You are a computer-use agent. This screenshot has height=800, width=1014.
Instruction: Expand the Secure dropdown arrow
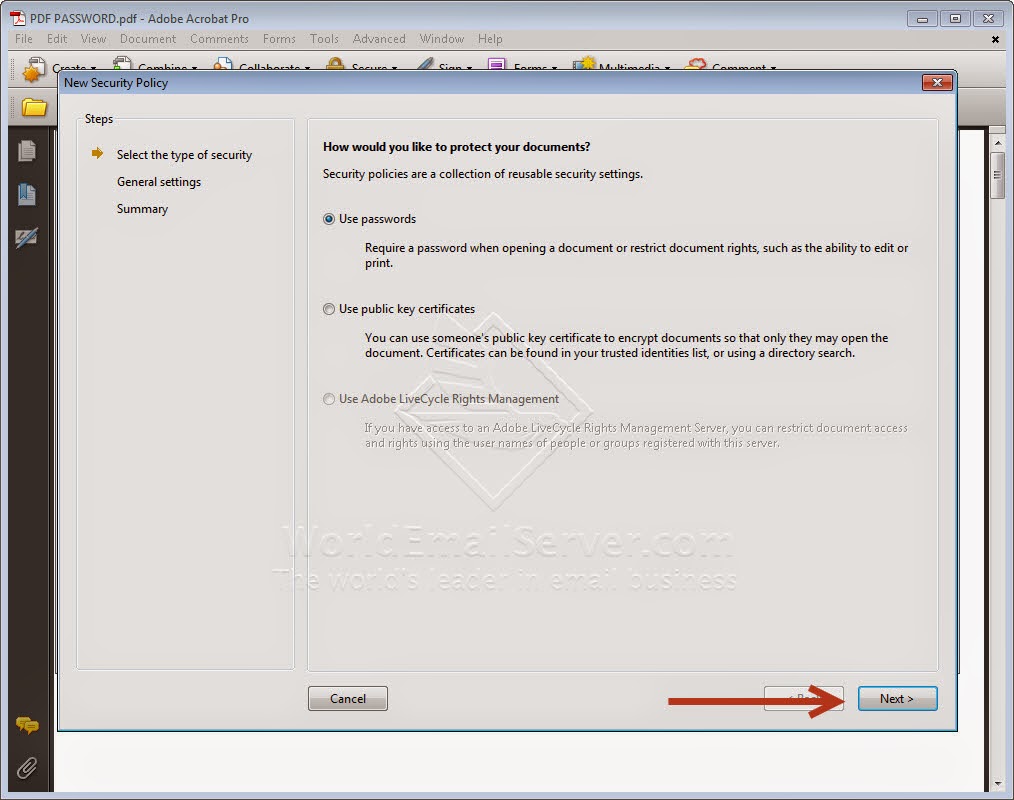[x=394, y=68]
